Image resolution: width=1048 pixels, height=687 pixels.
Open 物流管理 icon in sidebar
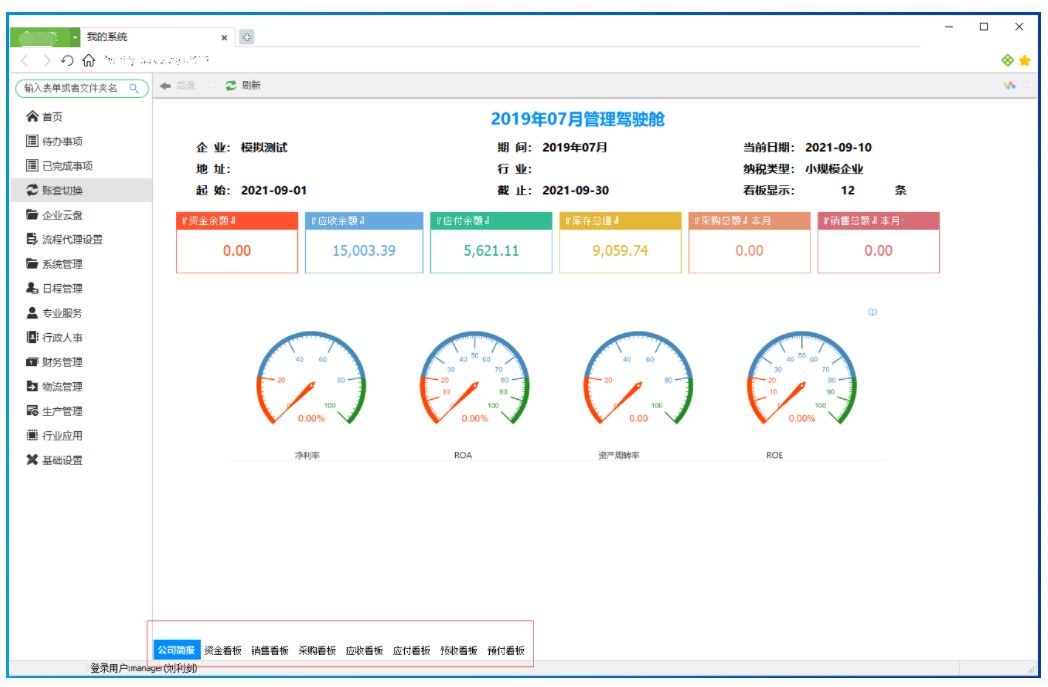click(x=31, y=386)
